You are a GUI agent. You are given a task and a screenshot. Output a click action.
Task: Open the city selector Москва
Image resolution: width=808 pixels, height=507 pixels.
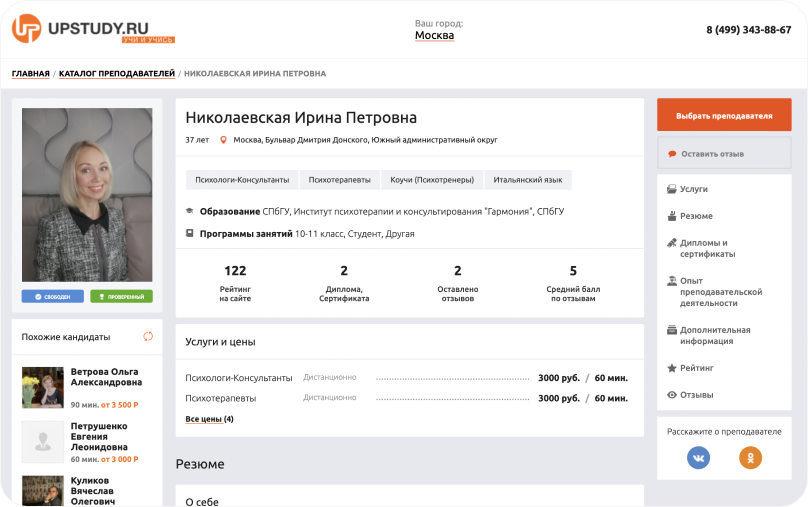click(434, 36)
